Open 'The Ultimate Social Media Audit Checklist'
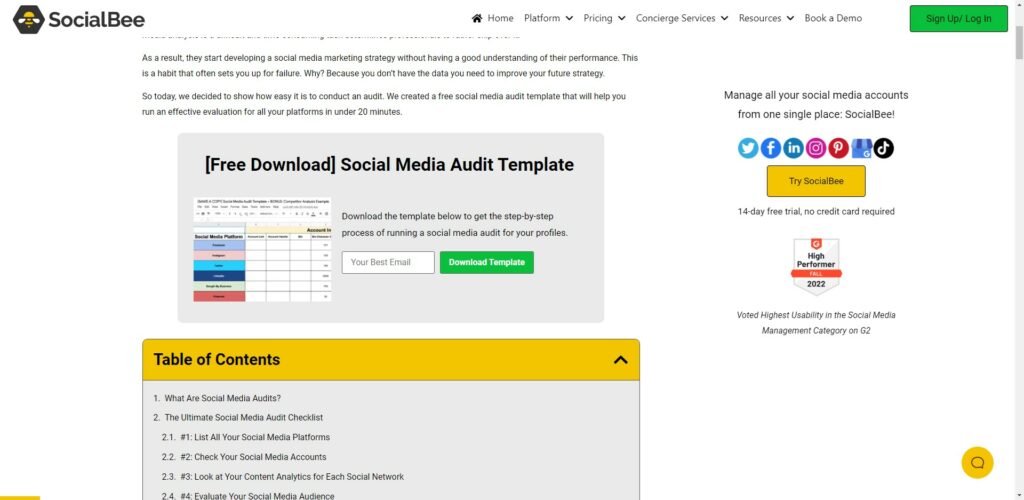Screen dimensions: 1024x500 coord(244,418)
